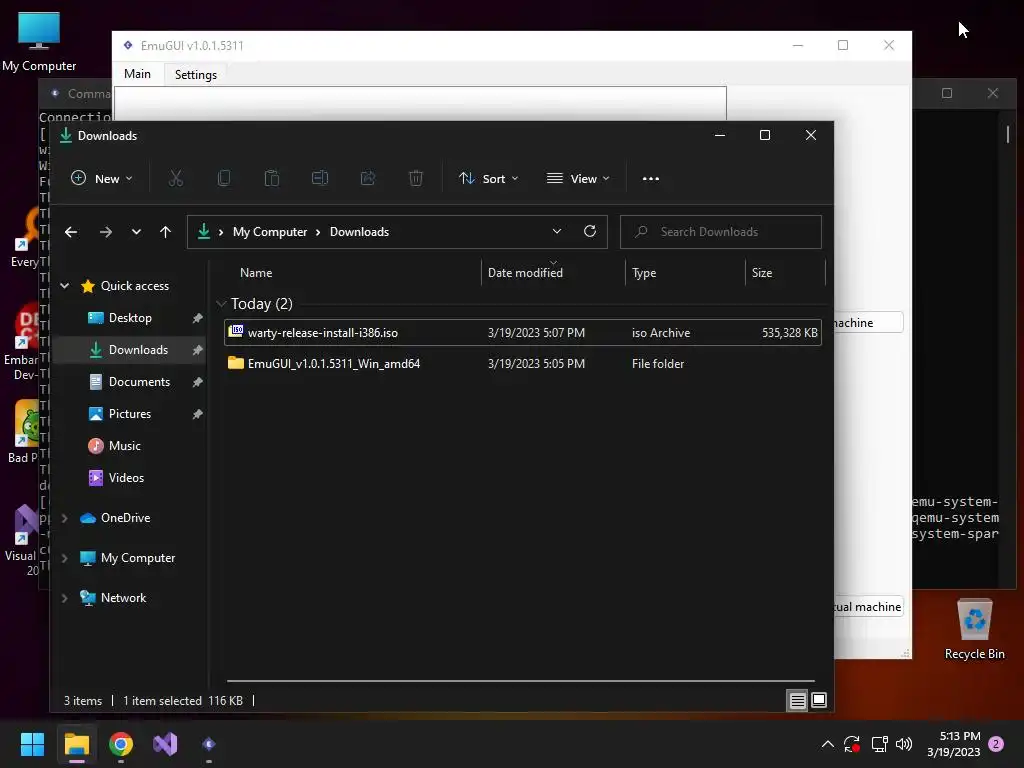Expand the Network tree node

[65, 598]
